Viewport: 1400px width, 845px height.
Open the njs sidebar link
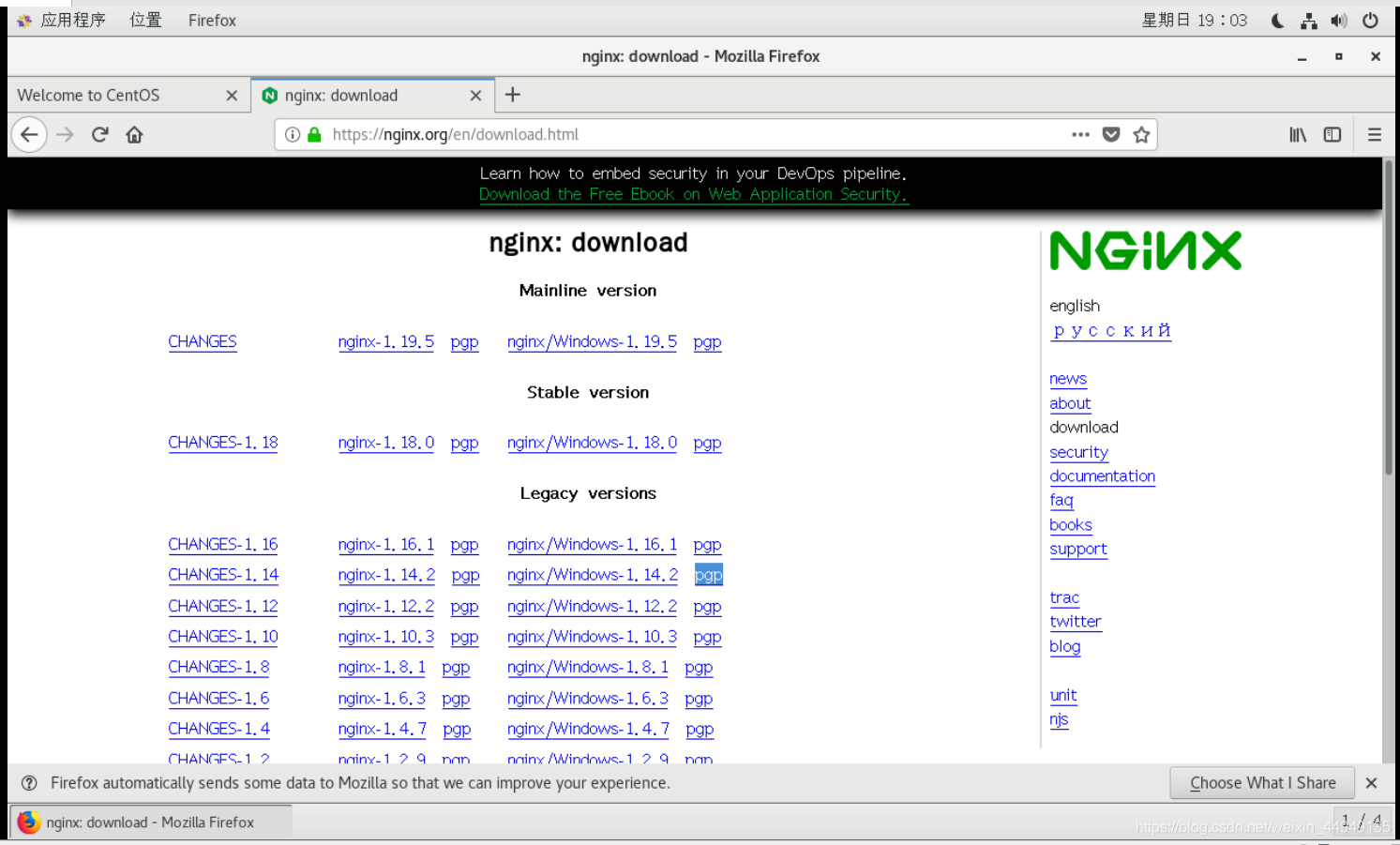[x=1059, y=720]
